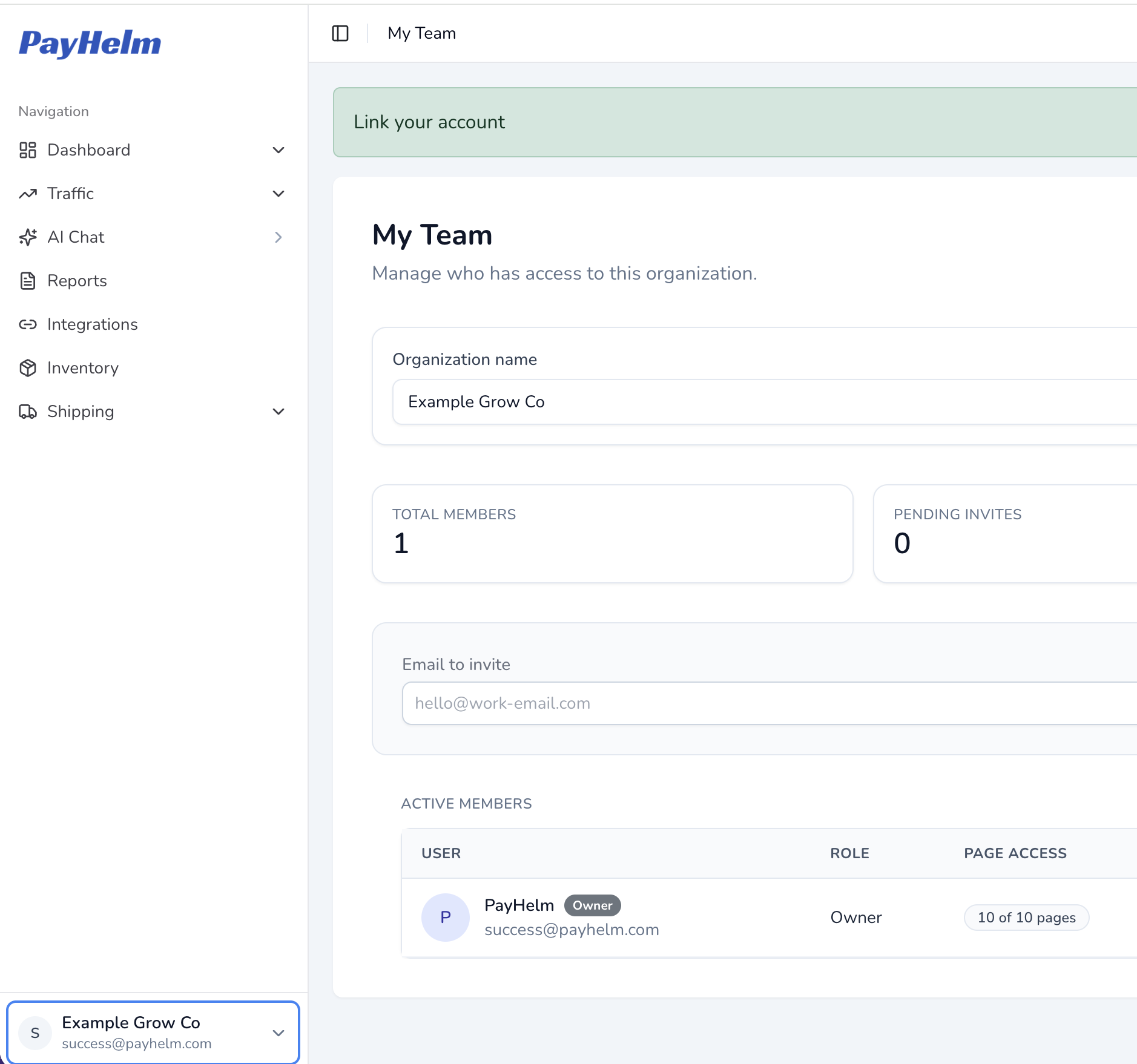Screen dimensions: 1137x1064
Task: Click the Dashboard grid icon
Action: click(28, 150)
